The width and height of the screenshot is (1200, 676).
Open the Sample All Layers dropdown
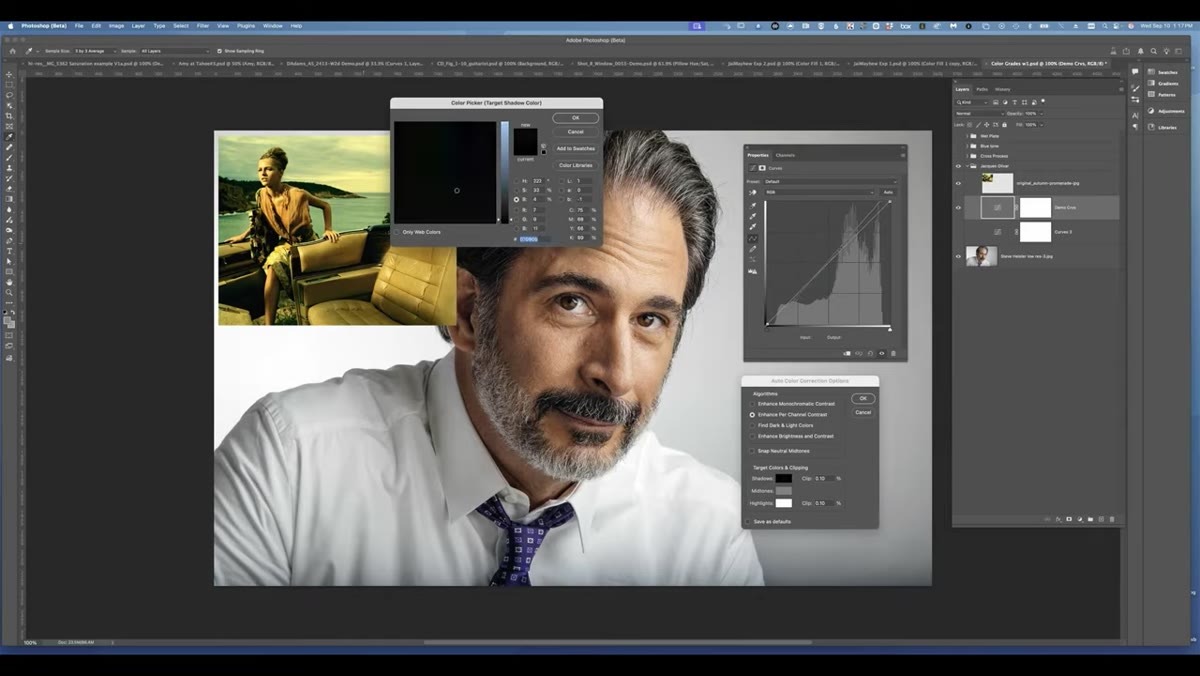click(175, 50)
